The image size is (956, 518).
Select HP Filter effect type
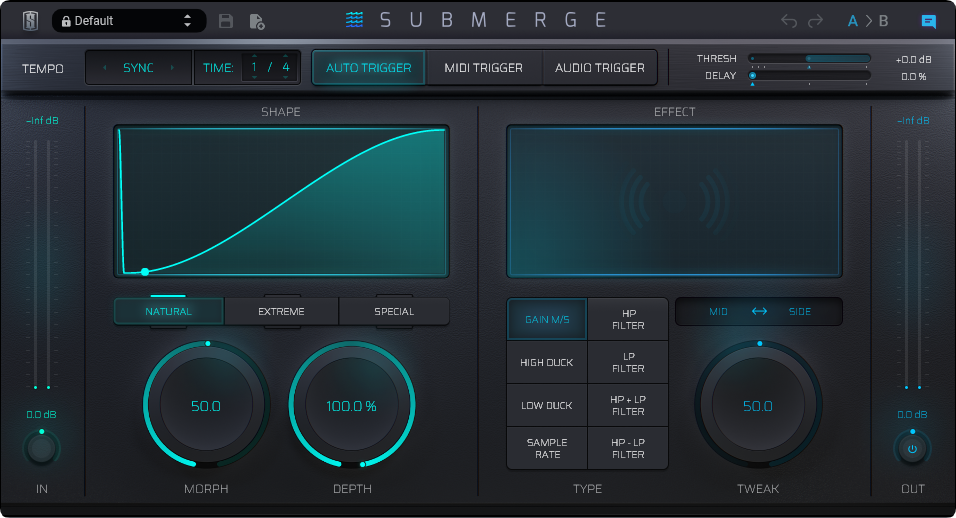point(628,319)
